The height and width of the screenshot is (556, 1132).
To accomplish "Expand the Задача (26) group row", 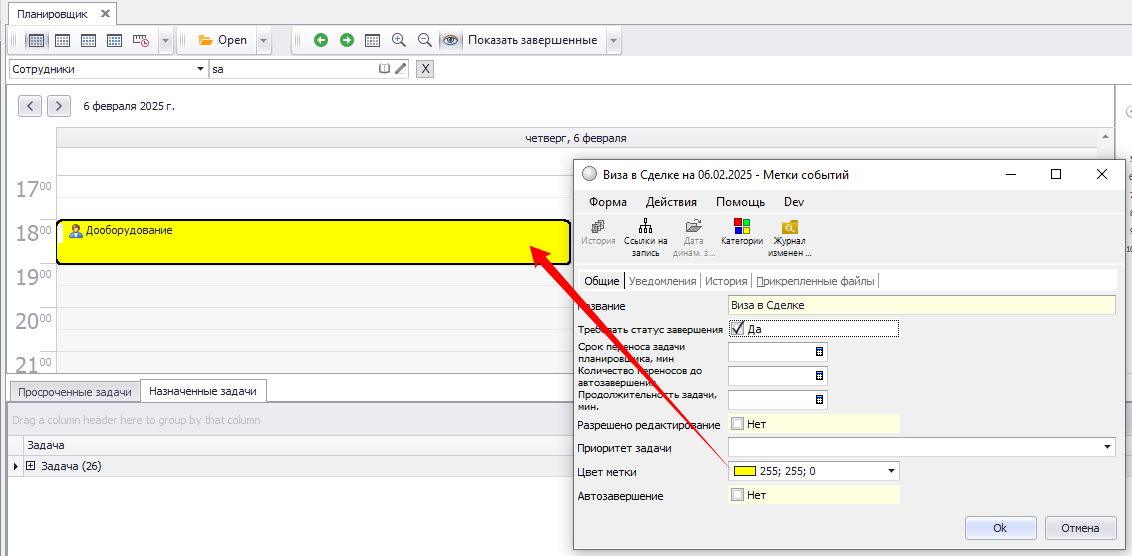I will [x=31, y=466].
